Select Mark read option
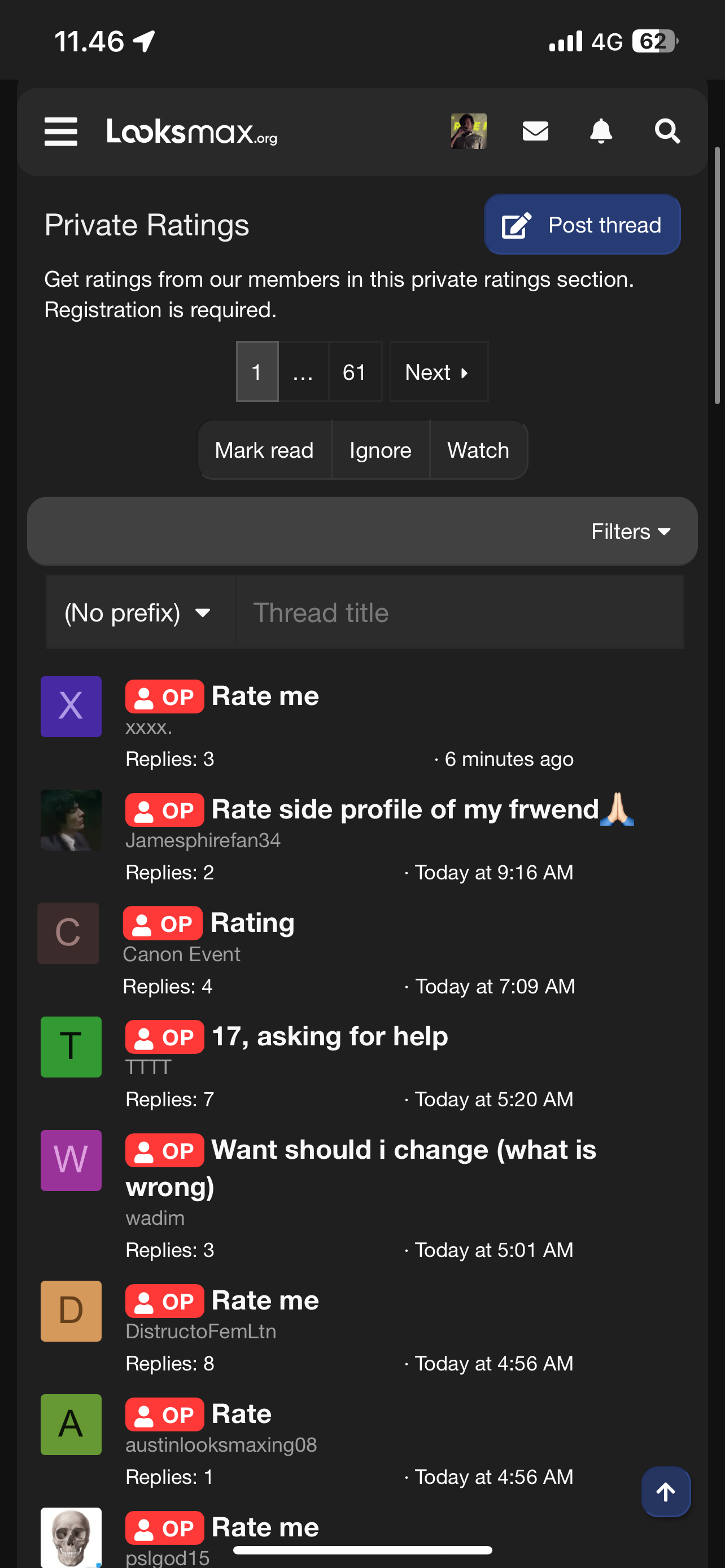Image resolution: width=725 pixels, height=1568 pixels. click(265, 450)
